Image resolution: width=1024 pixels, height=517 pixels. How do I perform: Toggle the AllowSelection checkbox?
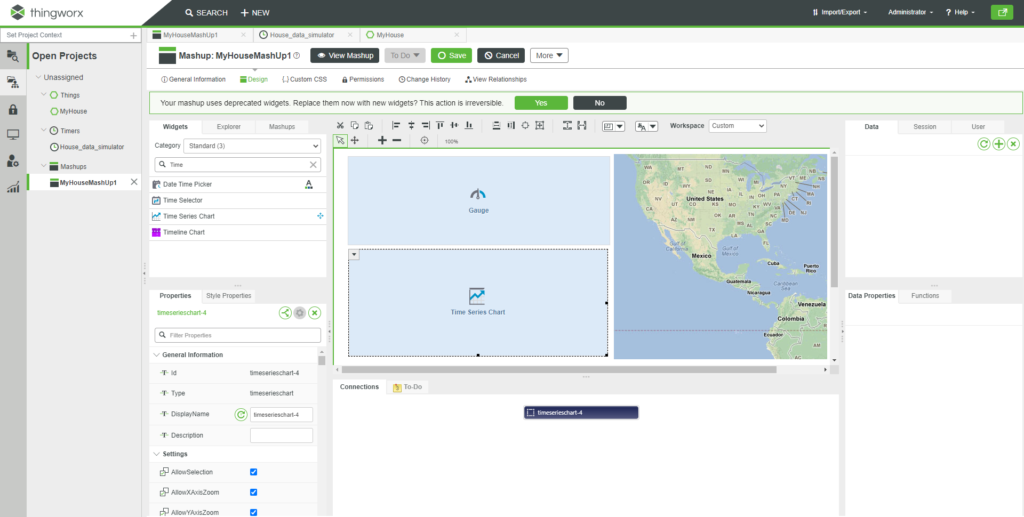click(x=253, y=472)
